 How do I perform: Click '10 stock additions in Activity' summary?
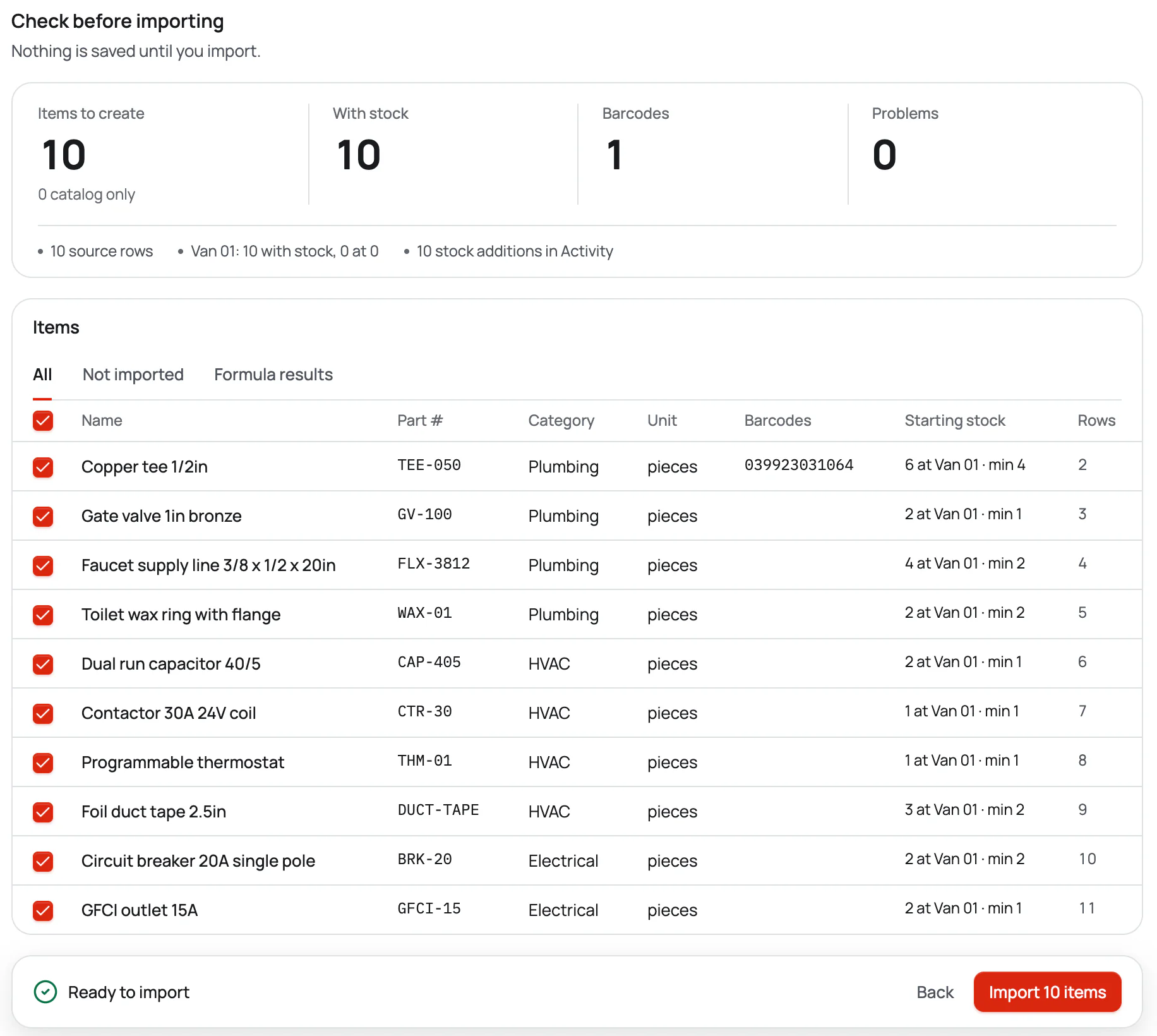(515, 251)
